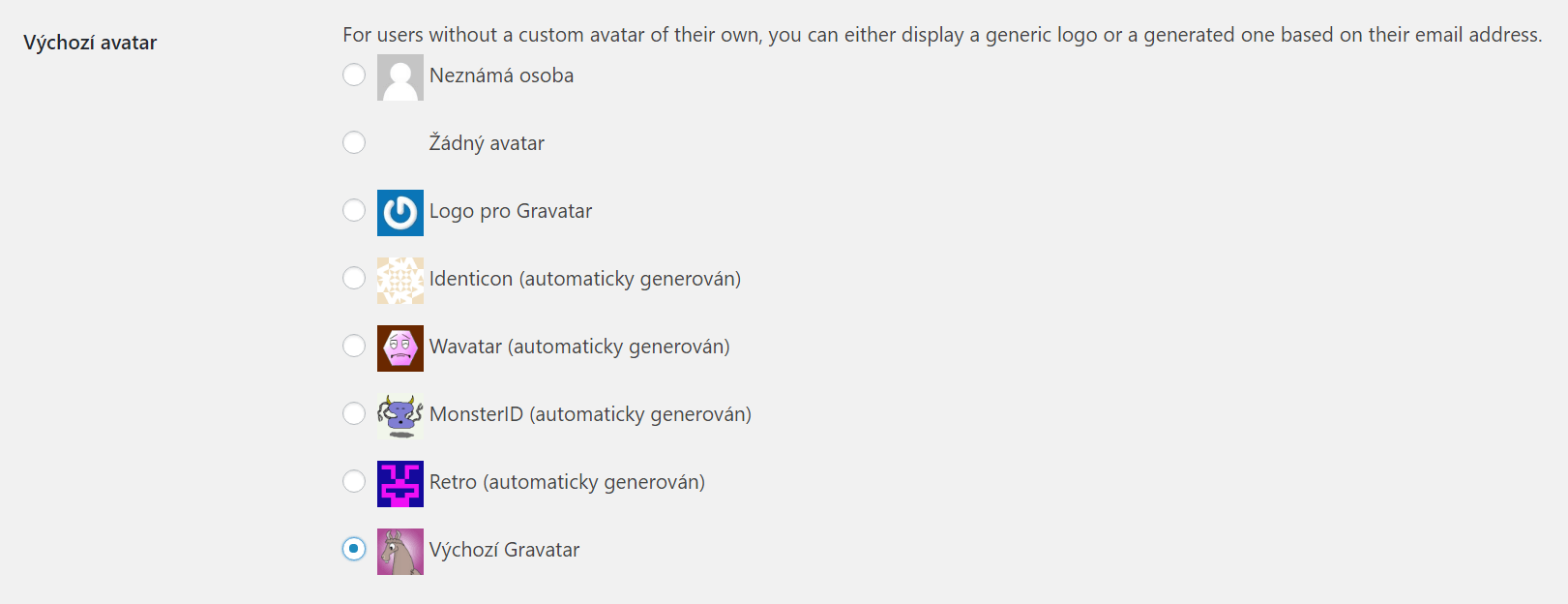Select the Žádný avatar radio button
1568x604 pixels.
pyautogui.click(x=354, y=142)
